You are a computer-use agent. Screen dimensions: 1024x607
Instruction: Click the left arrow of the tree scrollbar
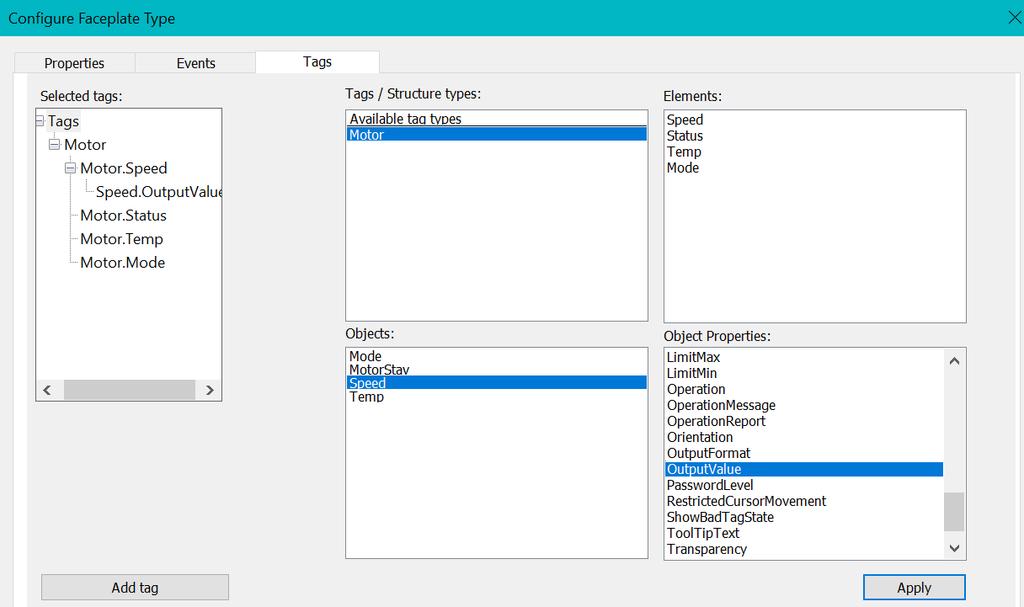(x=47, y=390)
